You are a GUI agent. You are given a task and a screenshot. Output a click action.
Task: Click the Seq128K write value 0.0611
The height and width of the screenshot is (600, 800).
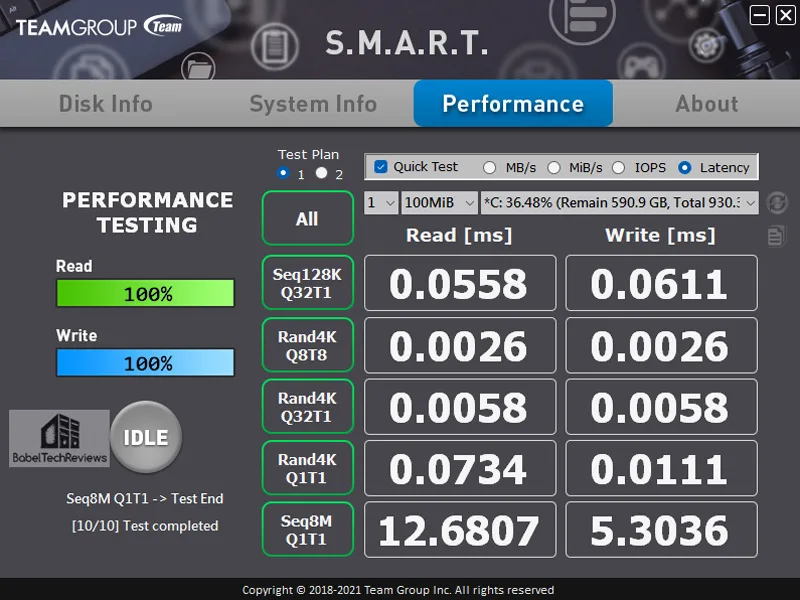pyautogui.click(x=661, y=283)
